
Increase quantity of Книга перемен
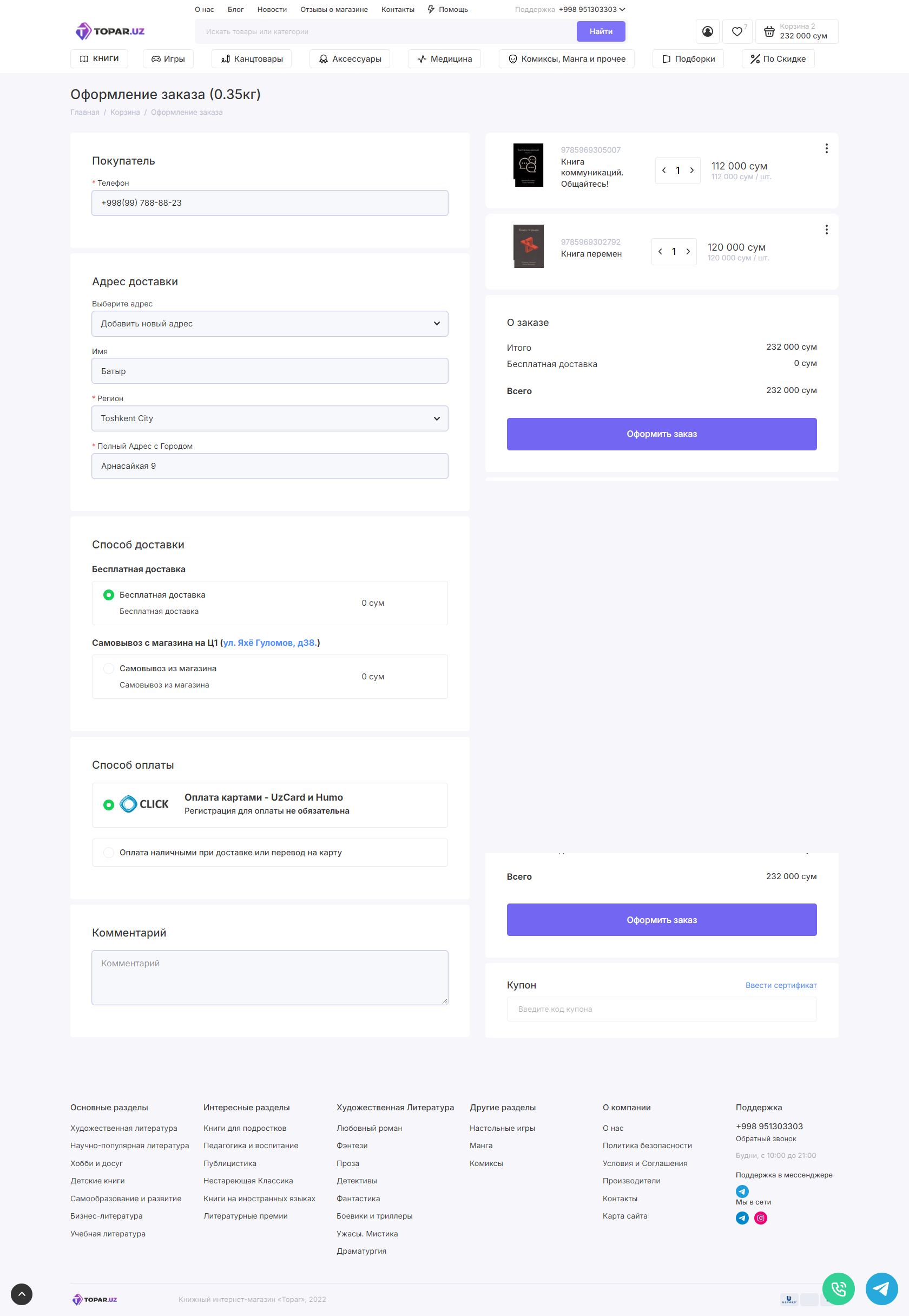pyautogui.click(x=688, y=252)
